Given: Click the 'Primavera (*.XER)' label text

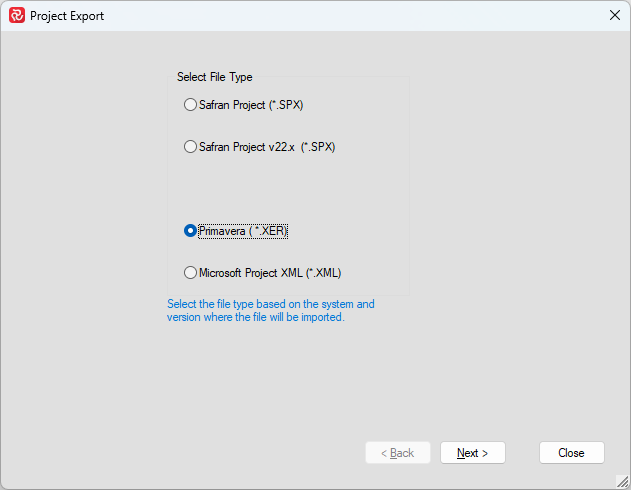Looking at the screenshot, I should tap(243, 231).
